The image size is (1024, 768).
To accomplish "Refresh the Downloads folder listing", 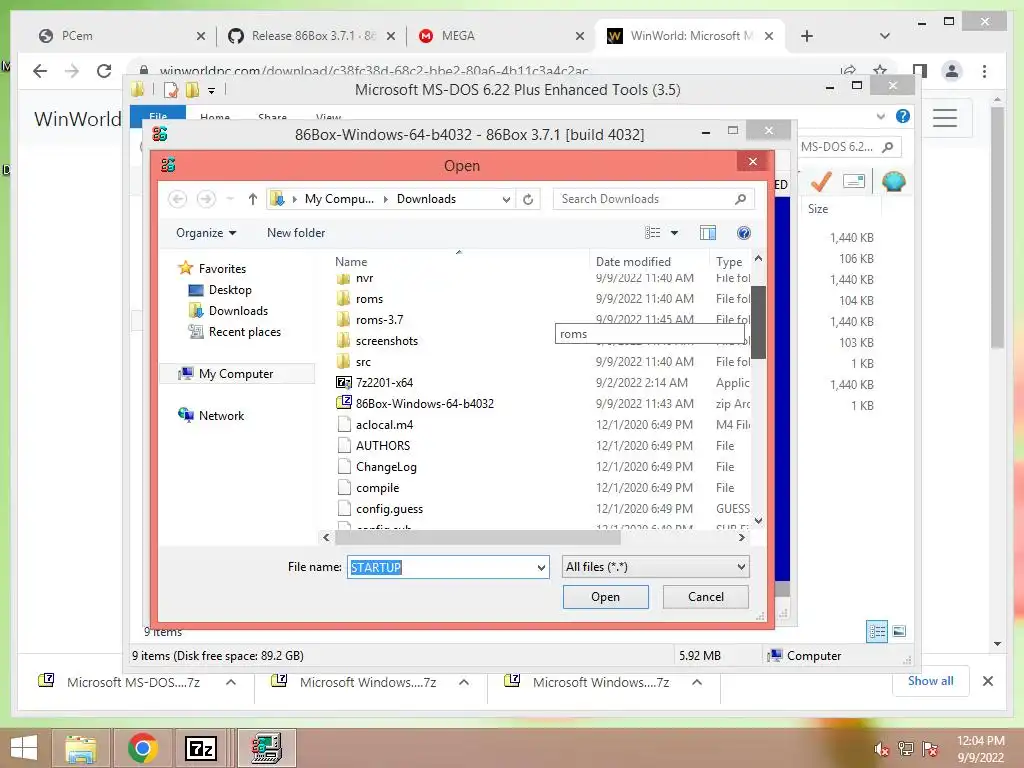I will tap(528, 199).
